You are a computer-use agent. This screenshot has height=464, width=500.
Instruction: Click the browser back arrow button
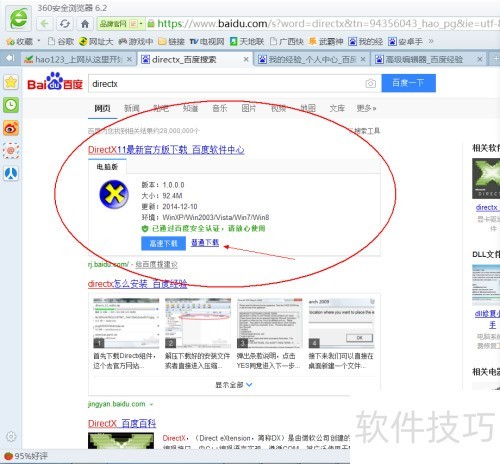pyautogui.click(x=45, y=24)
